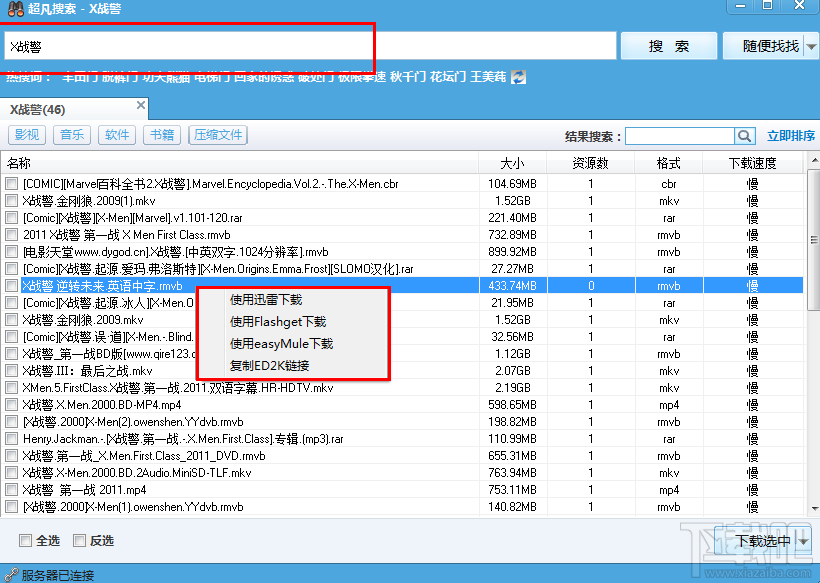Filter results by 软件
The width and height of the screenshot is (820, 583).
(x=117, y=135)
